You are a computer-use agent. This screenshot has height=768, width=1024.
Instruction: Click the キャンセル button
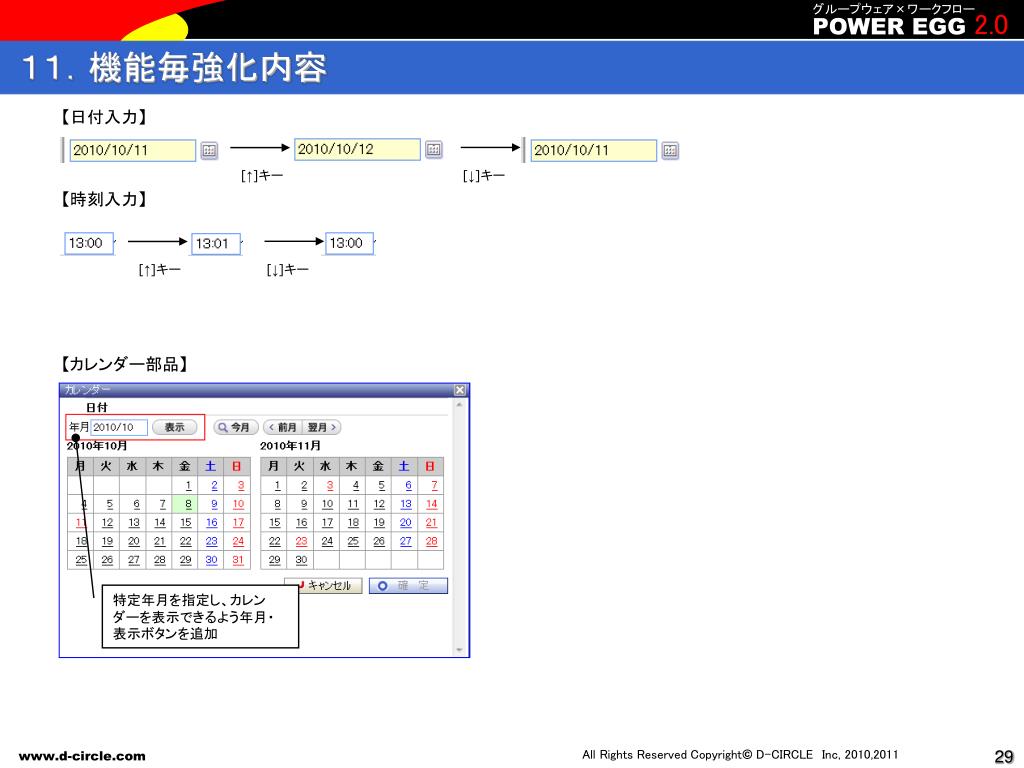[323, 586]
